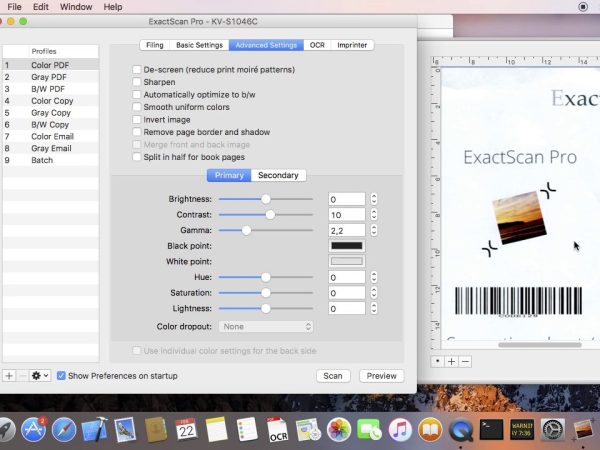Click the Saturation value stepper

pos(374,293)
